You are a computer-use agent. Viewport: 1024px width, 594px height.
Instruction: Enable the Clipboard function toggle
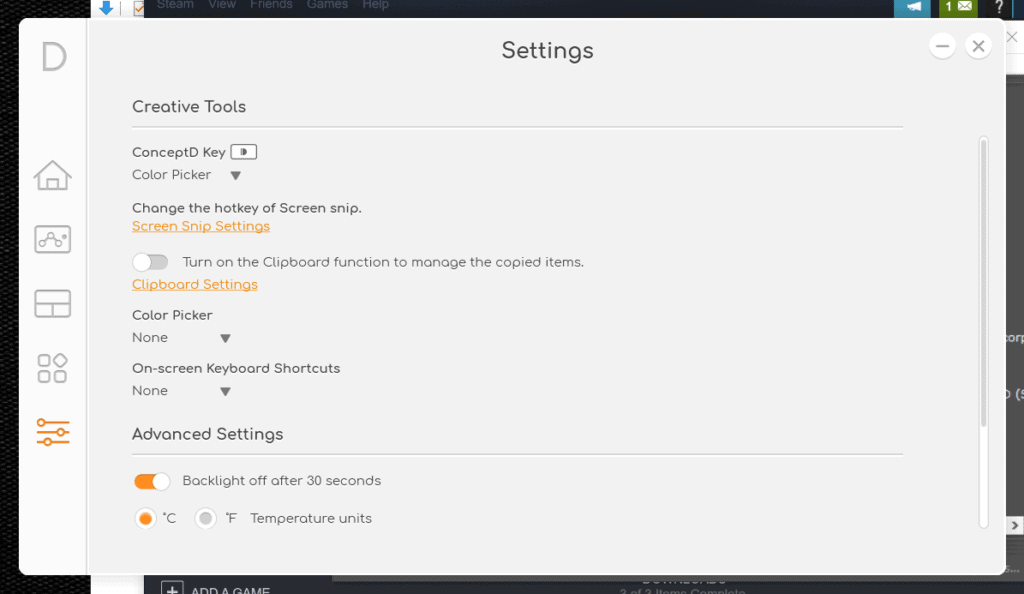tap(150, 262)
